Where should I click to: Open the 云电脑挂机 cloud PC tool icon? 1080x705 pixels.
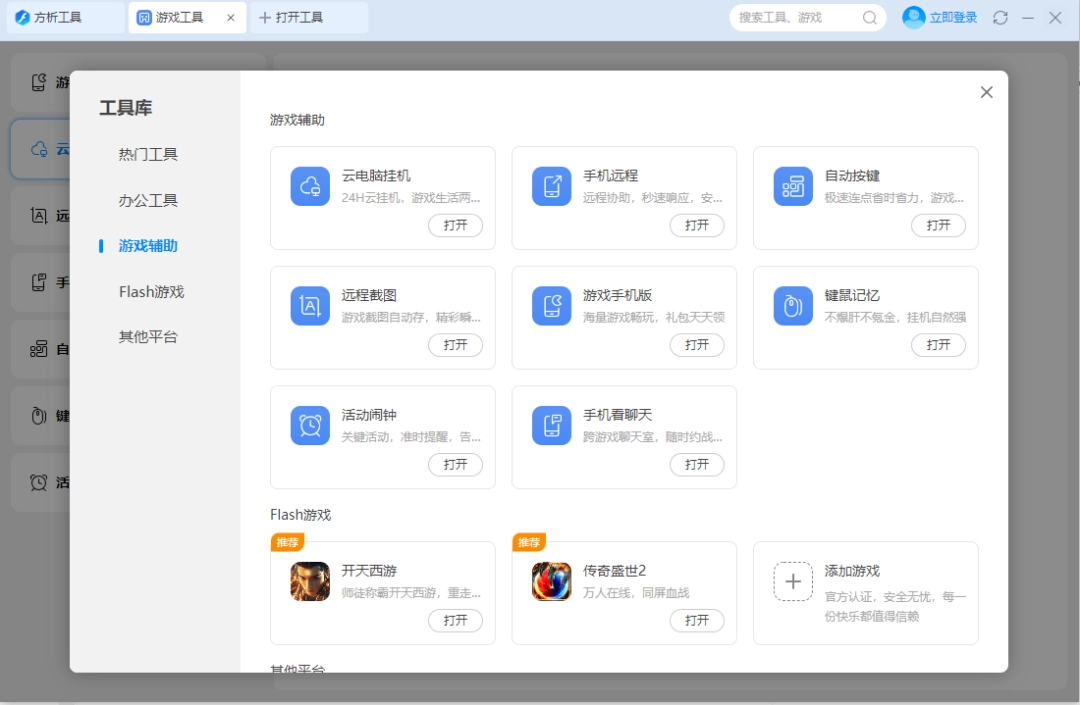click(x=310, y=186)
